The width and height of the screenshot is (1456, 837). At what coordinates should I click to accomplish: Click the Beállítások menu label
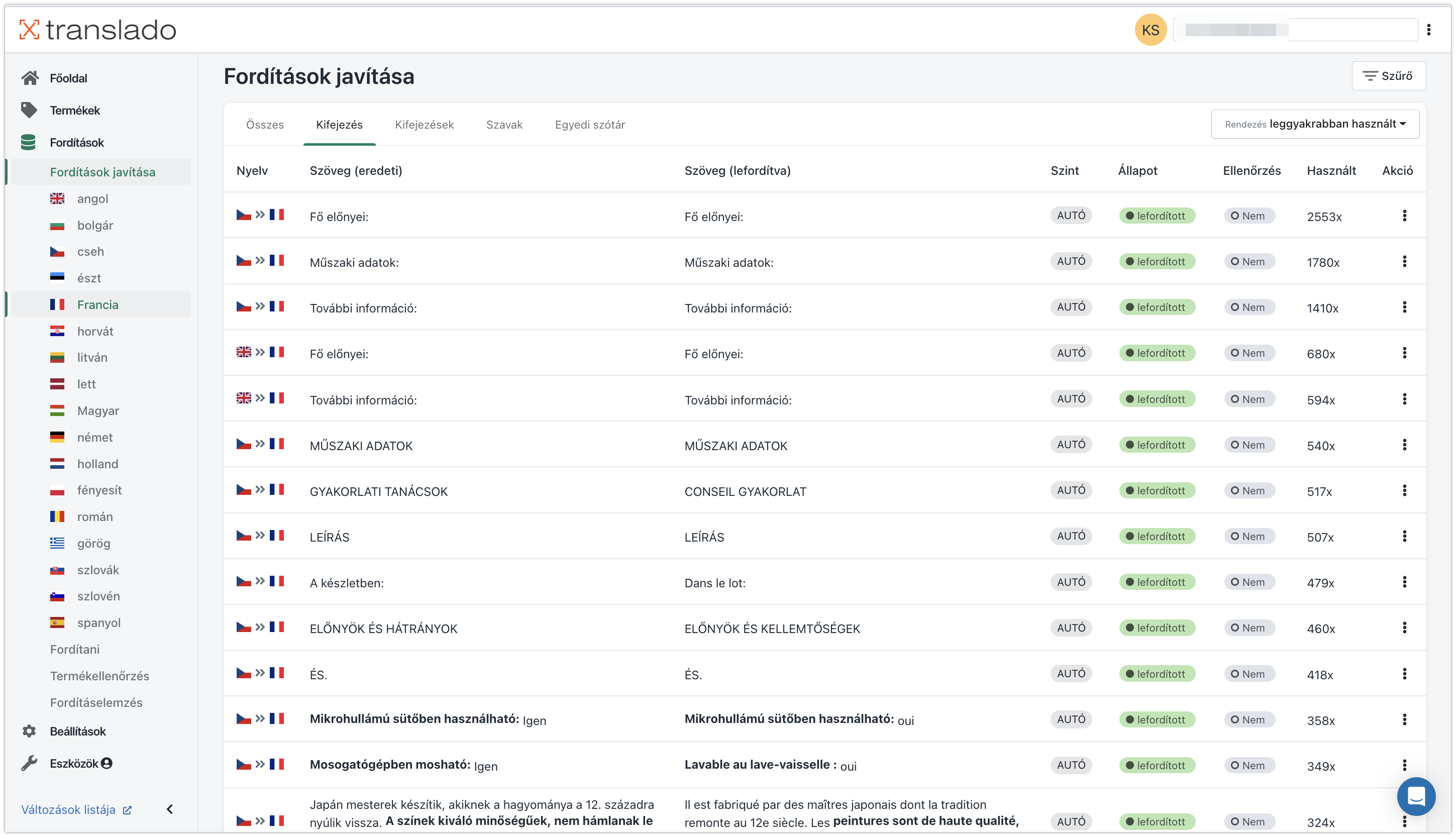77,731
